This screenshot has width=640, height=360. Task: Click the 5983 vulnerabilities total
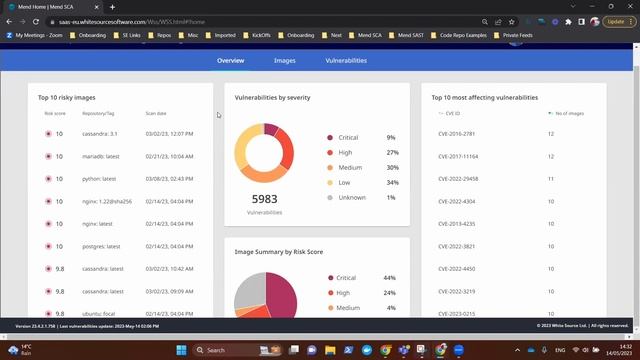(264, 199)
